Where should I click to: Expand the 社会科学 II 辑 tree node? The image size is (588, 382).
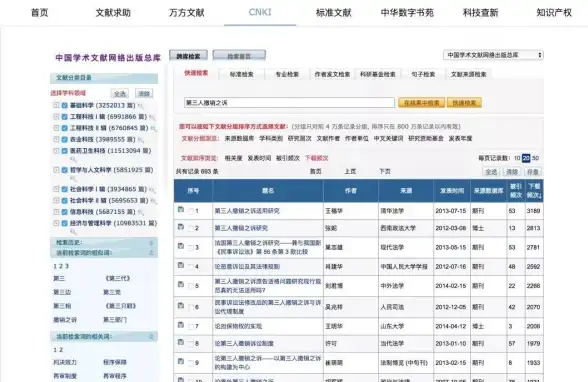point(56,200)
